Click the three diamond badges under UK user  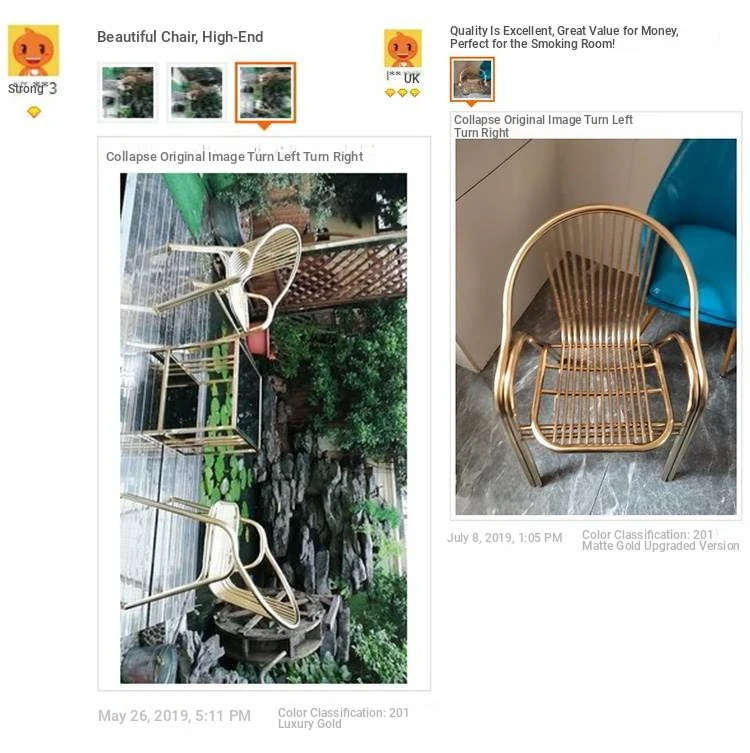pos(402,93)
